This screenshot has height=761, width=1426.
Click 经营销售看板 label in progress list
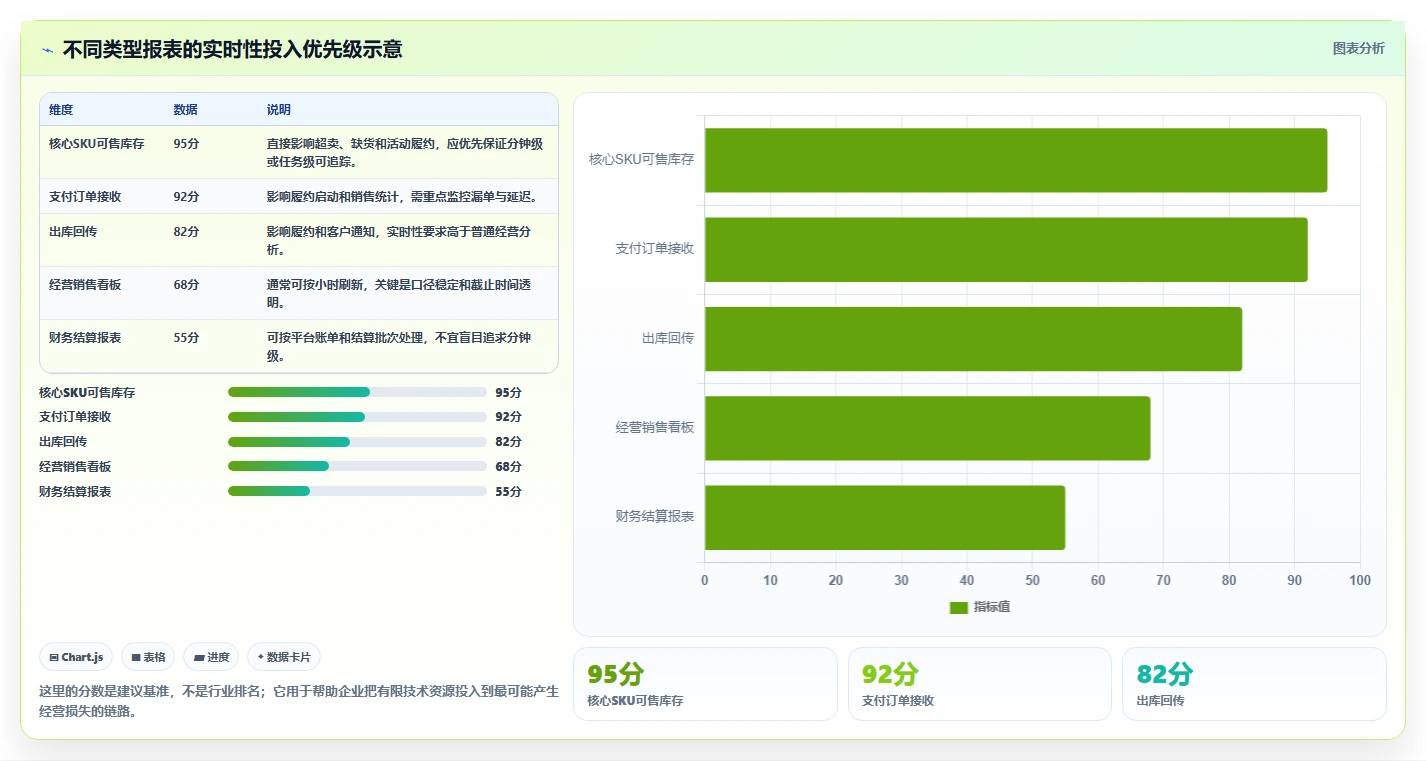(75, 467)
